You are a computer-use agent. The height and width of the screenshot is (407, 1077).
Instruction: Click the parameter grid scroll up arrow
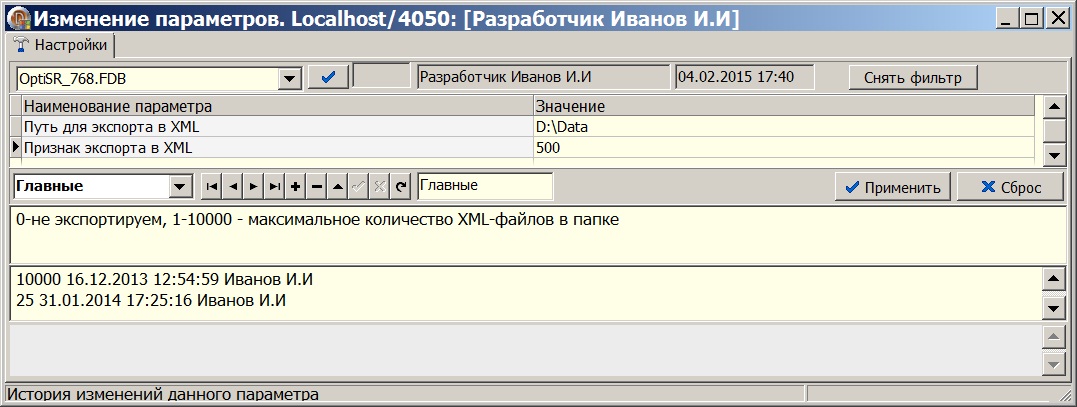[1053, 107]
